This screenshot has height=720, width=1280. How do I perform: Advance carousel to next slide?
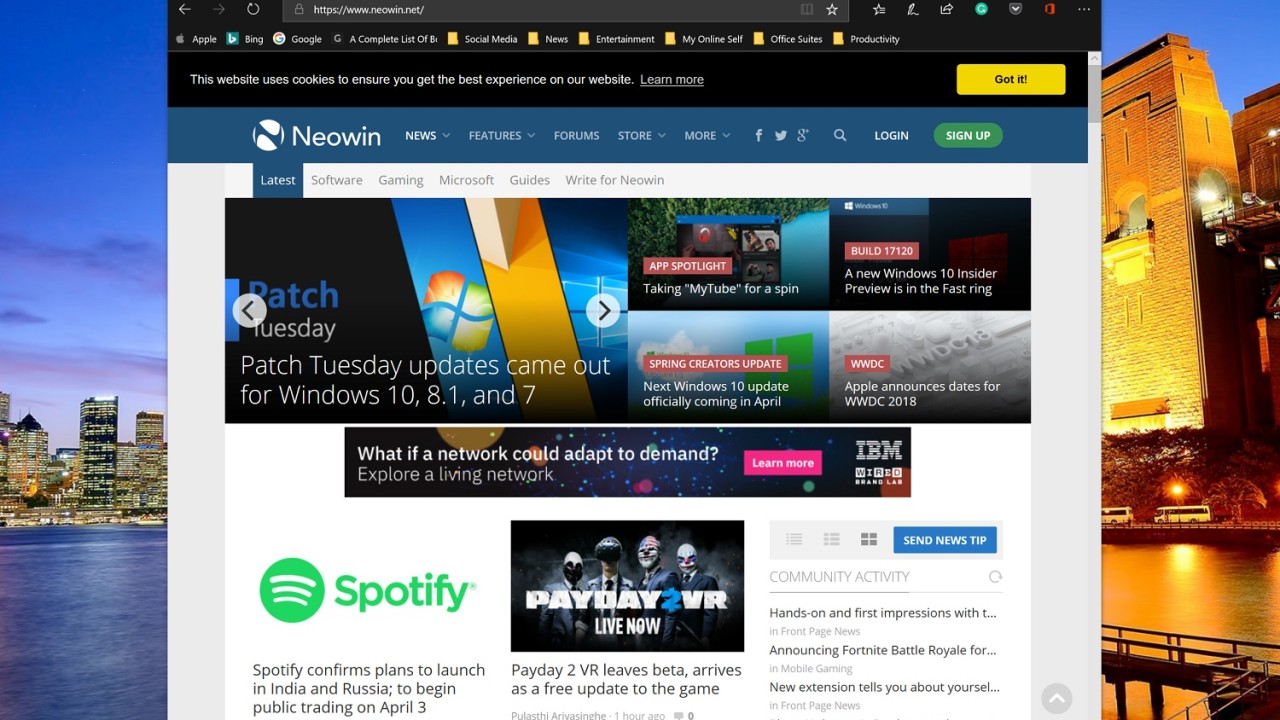603,310
